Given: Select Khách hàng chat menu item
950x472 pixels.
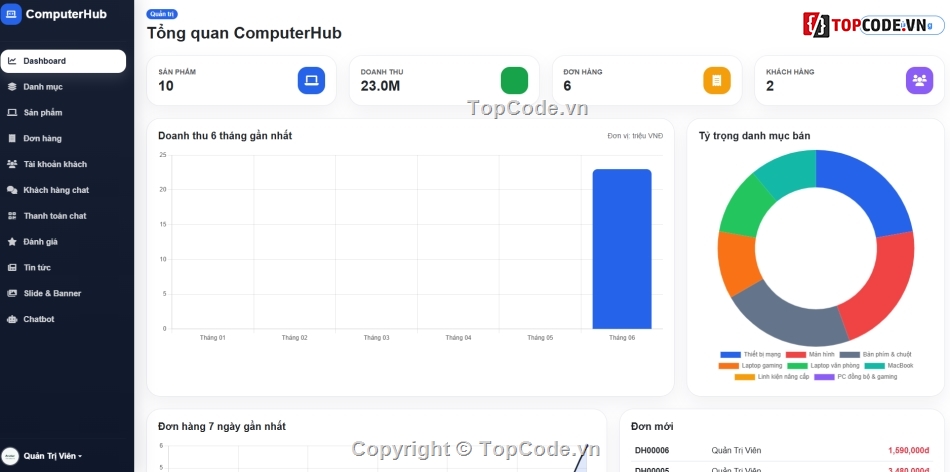Looking at the screenshot, I should tap(64, 190).
